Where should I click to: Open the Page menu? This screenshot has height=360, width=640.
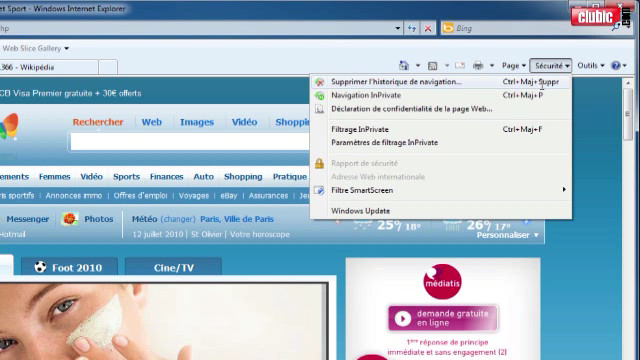pyautogui.click(x=513, y=66)
